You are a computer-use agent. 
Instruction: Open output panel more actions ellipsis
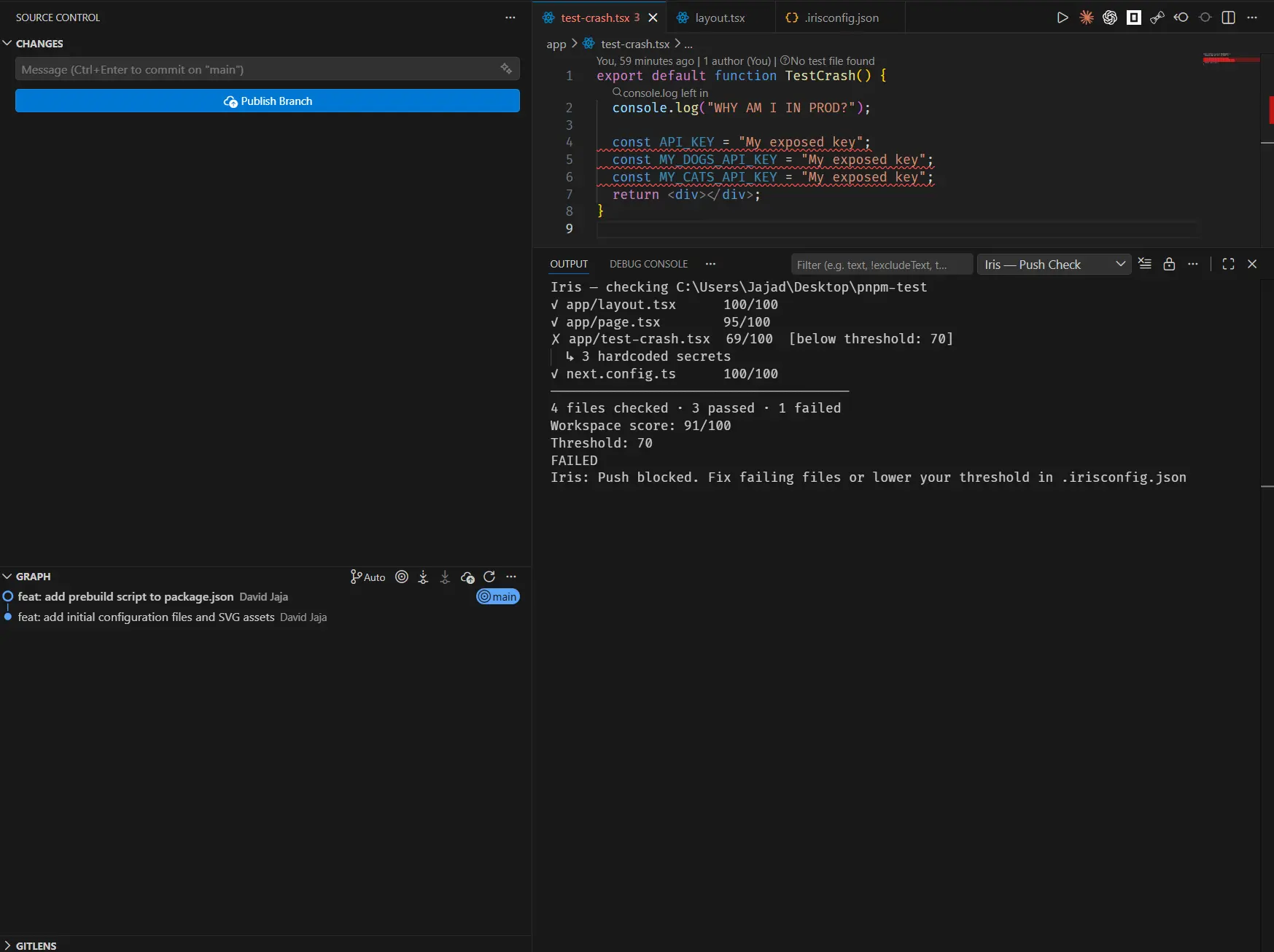(1193, 264)
